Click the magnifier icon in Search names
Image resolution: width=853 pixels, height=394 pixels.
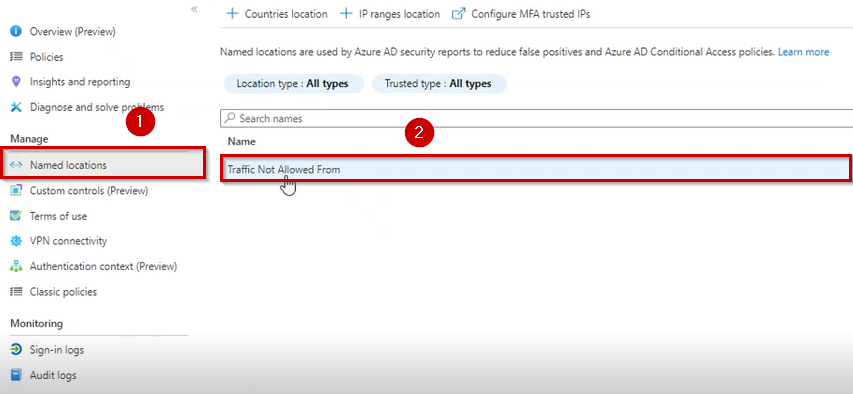pos(231,118)
